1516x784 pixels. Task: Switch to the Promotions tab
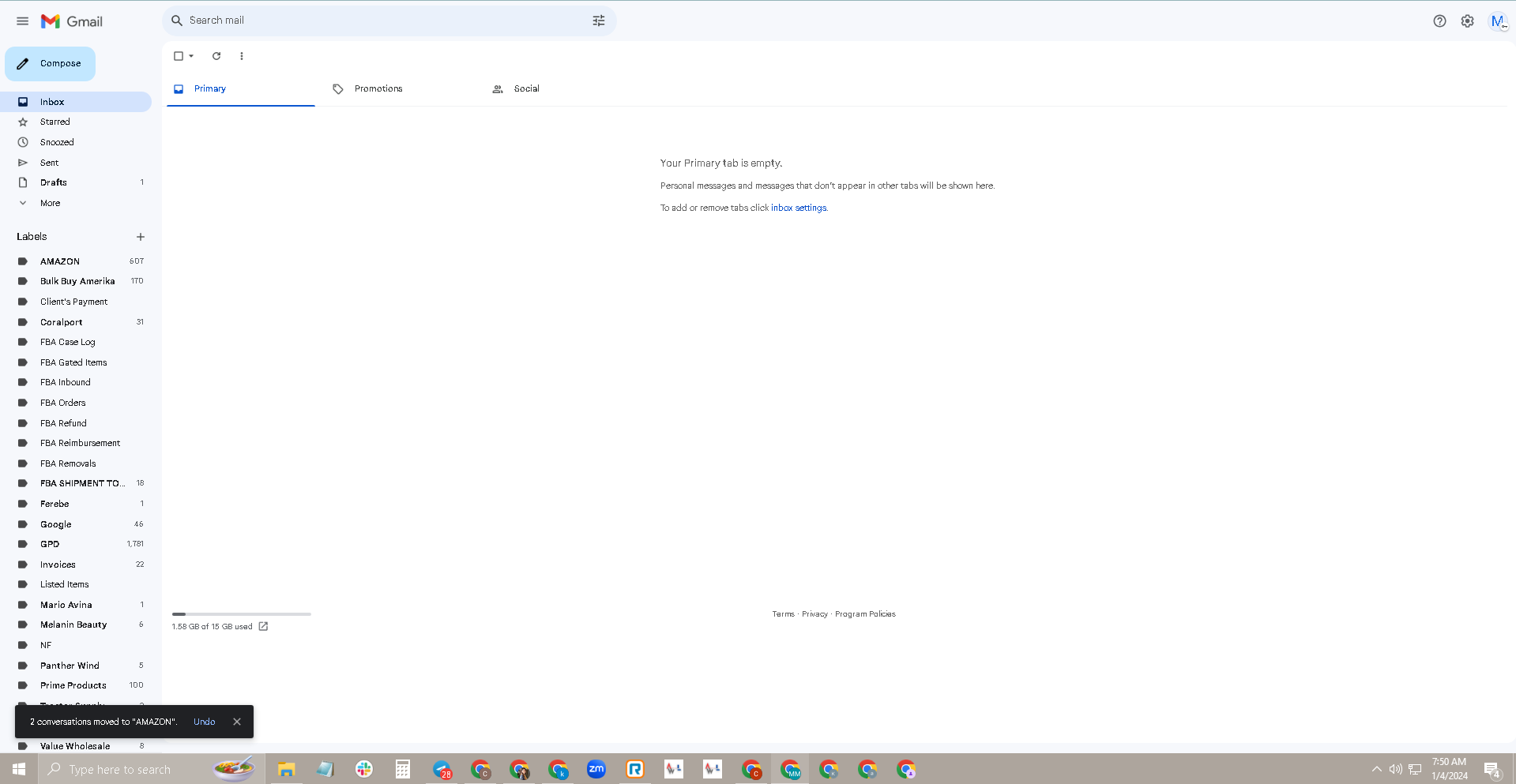click(x=401, y=89)
